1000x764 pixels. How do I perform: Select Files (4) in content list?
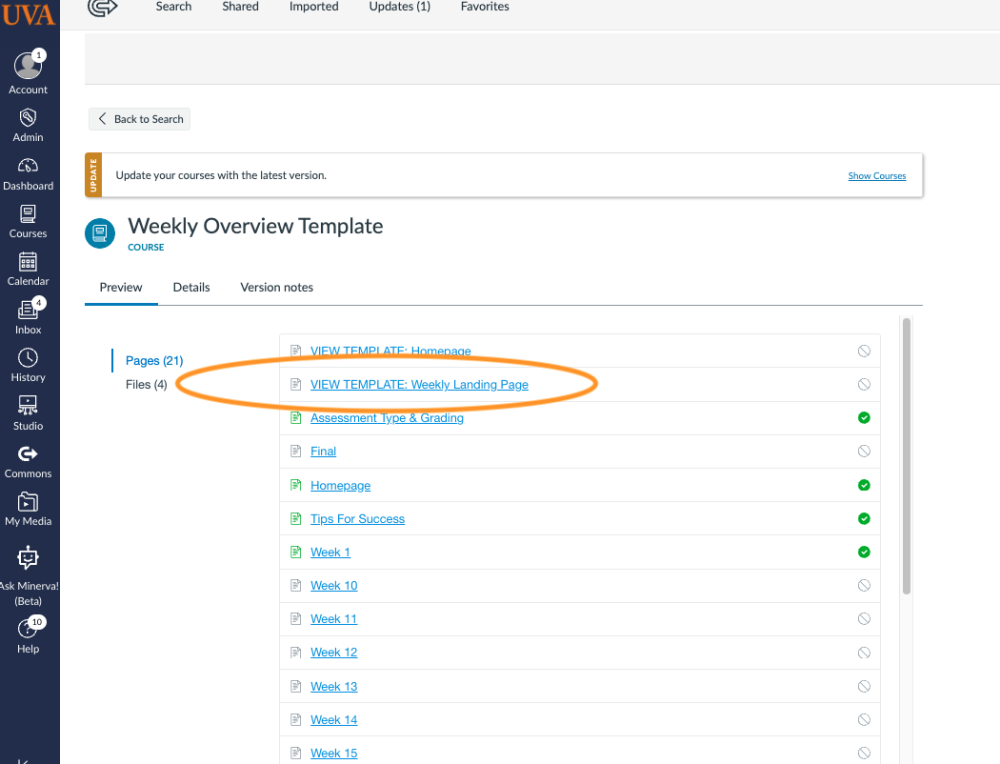tap(146, 385)
